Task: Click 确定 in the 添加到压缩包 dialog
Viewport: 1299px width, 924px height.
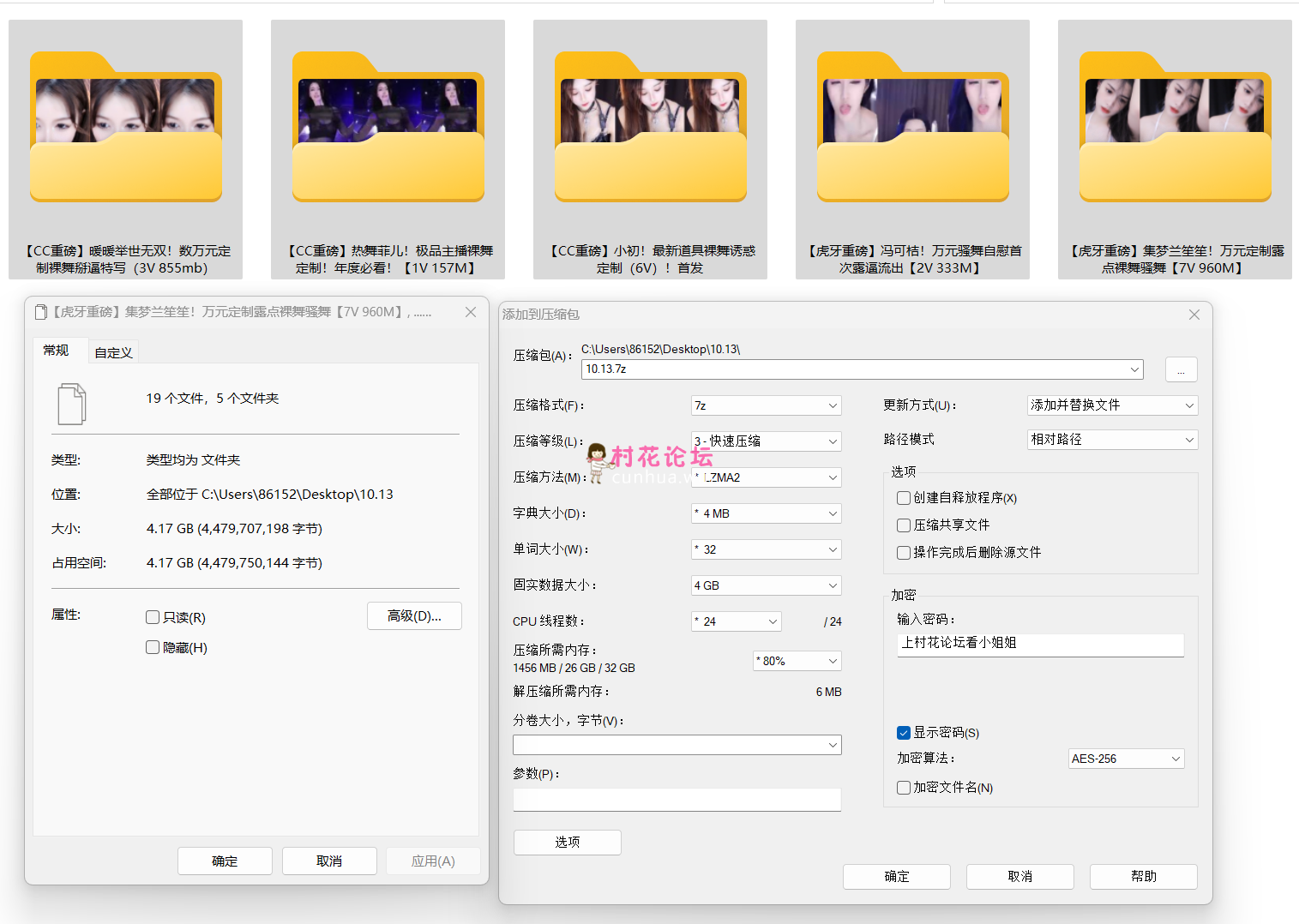Action: tap(897, 877)
